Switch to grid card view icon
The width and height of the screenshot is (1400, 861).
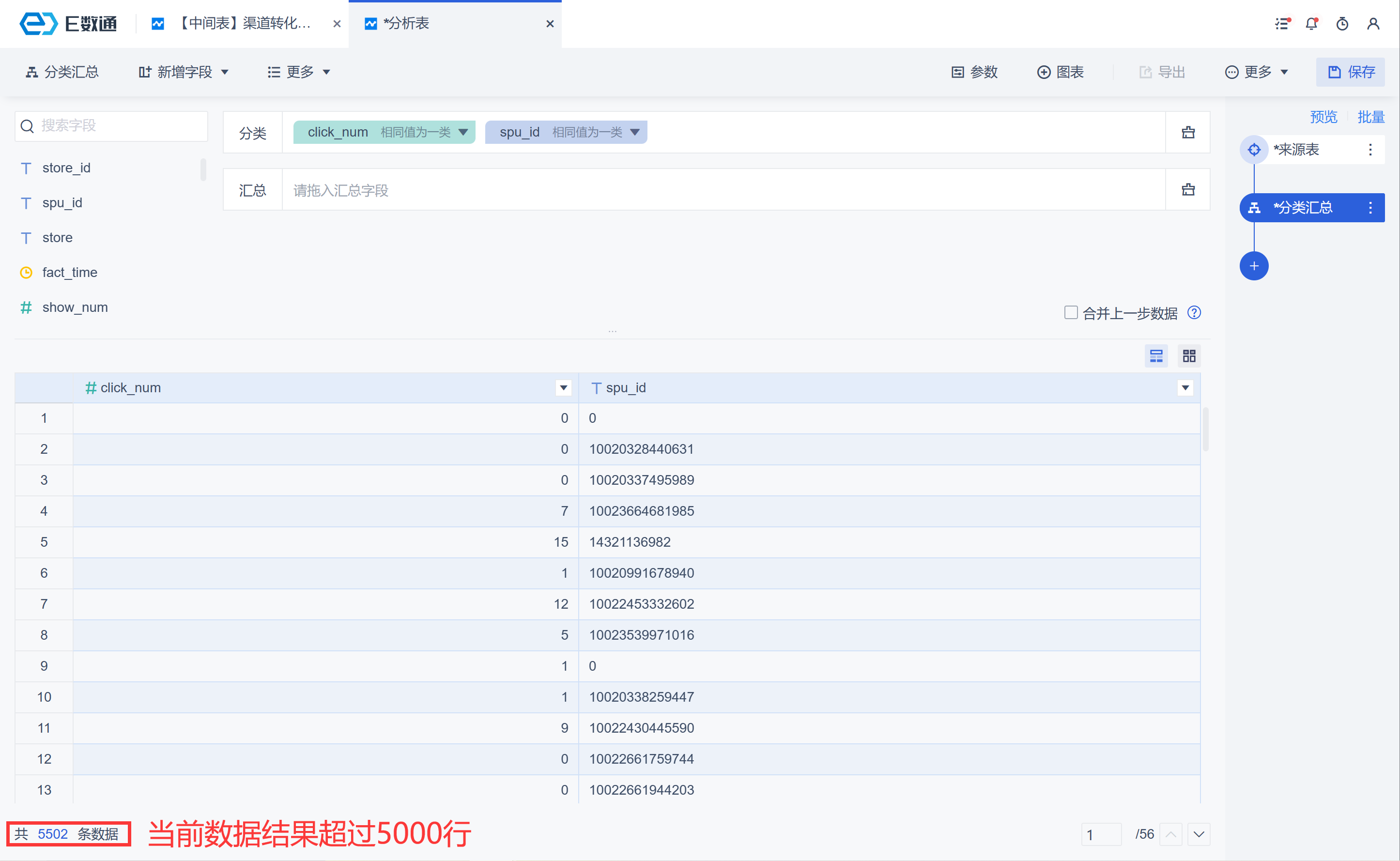1189,356
